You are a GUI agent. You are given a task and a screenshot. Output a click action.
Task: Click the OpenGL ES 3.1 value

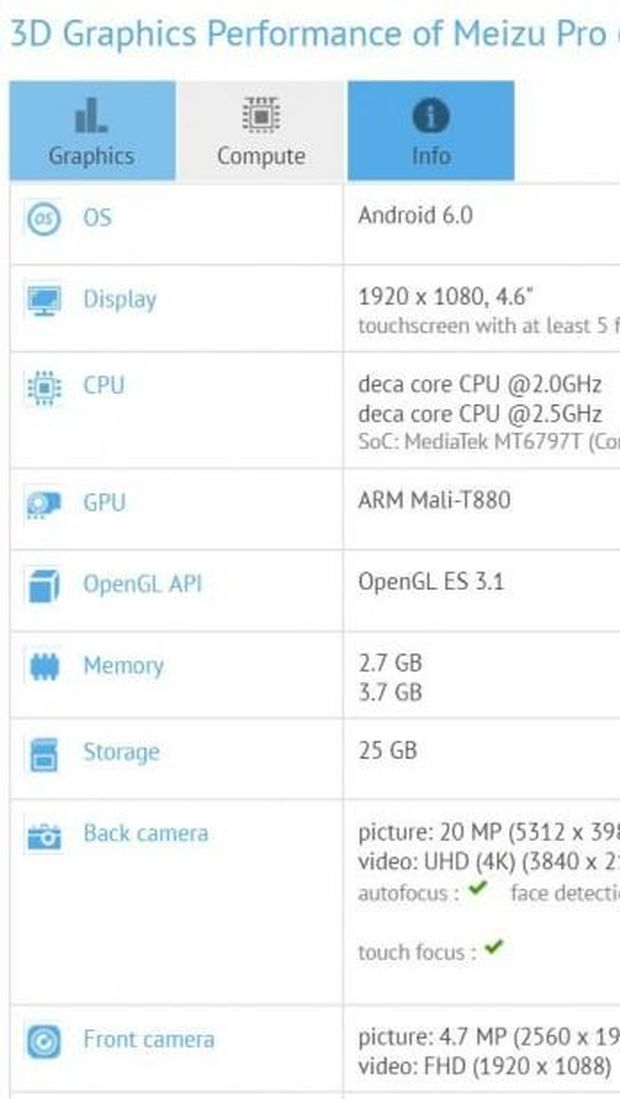pos(431,582)
